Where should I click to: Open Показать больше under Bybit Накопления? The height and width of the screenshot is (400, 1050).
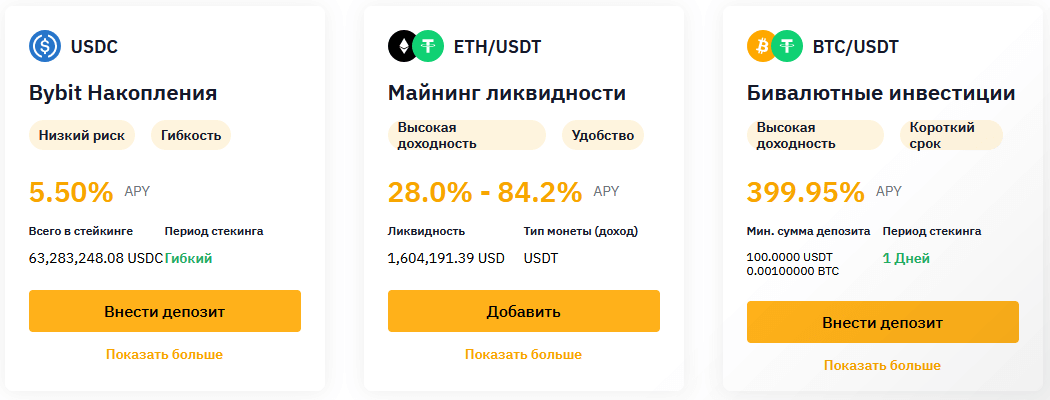point(164,354)
